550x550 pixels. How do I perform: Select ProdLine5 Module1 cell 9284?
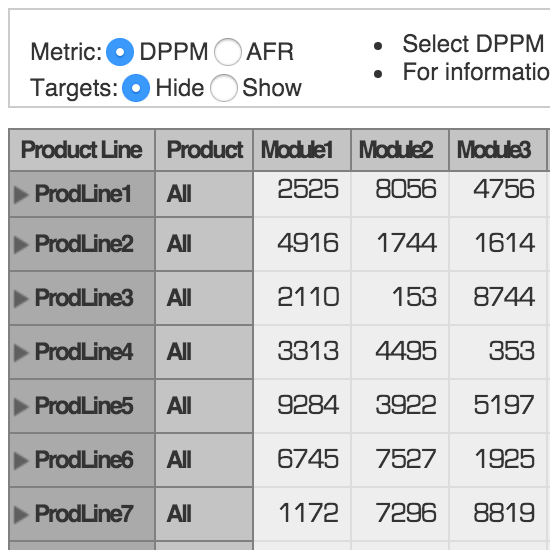pyautogui.click(x=302, y=406)
